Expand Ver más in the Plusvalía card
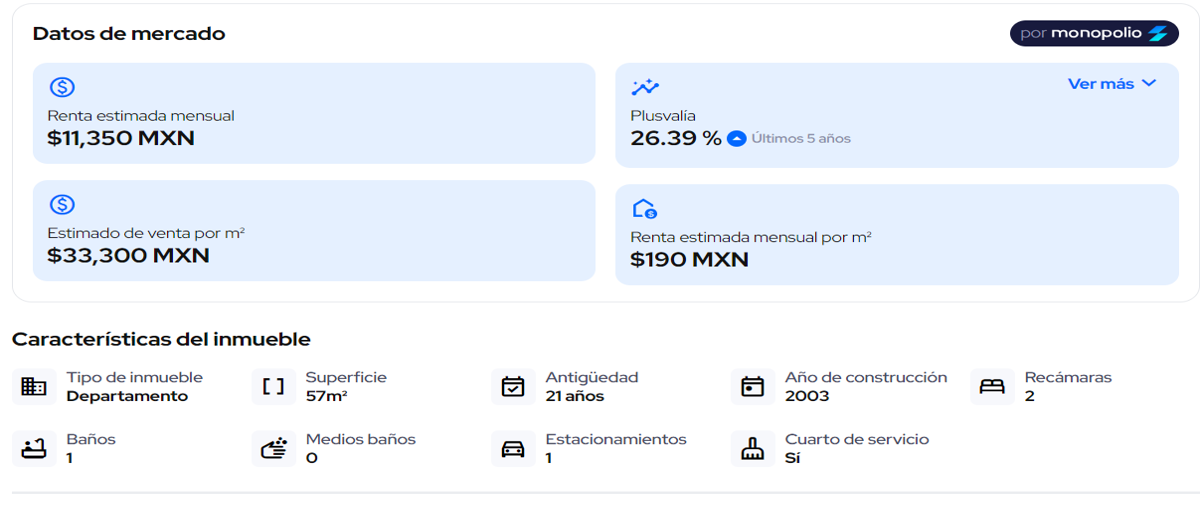Screen dimensions: 1200x507 pyautogui.click(x=1112, y=84)
